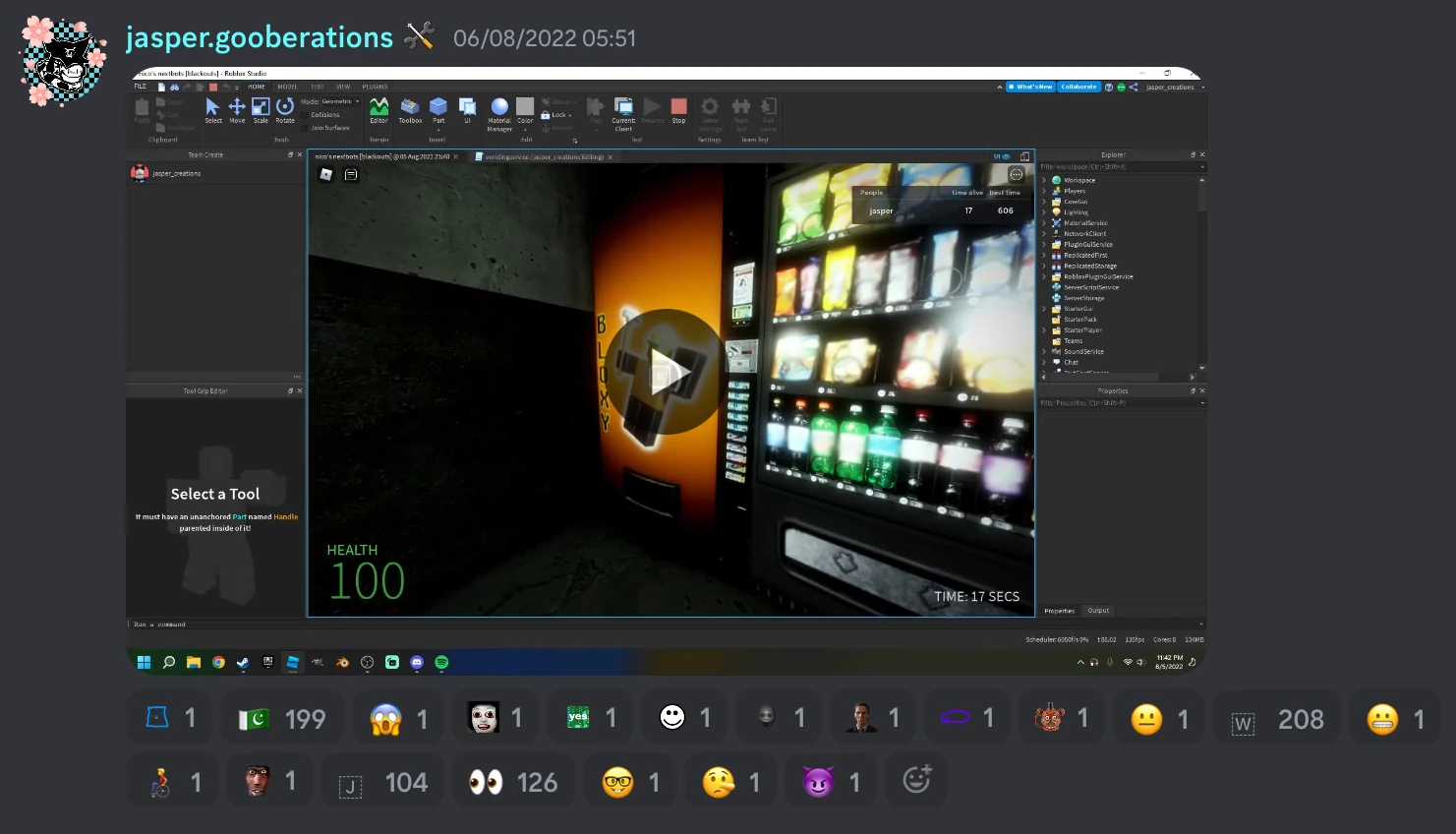The image size is (1456, 834).
Task: Toggle the eyes reaction with 126
Action: coord(514,782)
